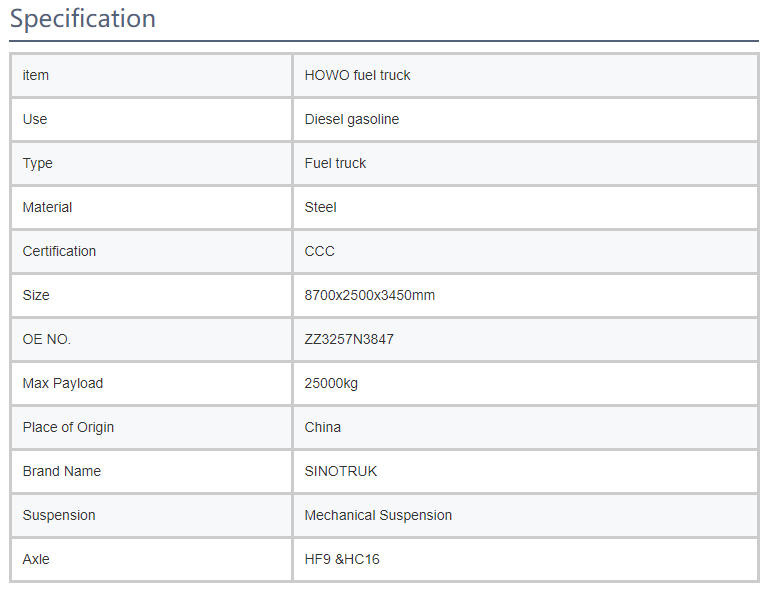The height and width of the screenshot is (592, 771).
Task: Click the 'HOWO fuel truck' value
Action: 357,75
